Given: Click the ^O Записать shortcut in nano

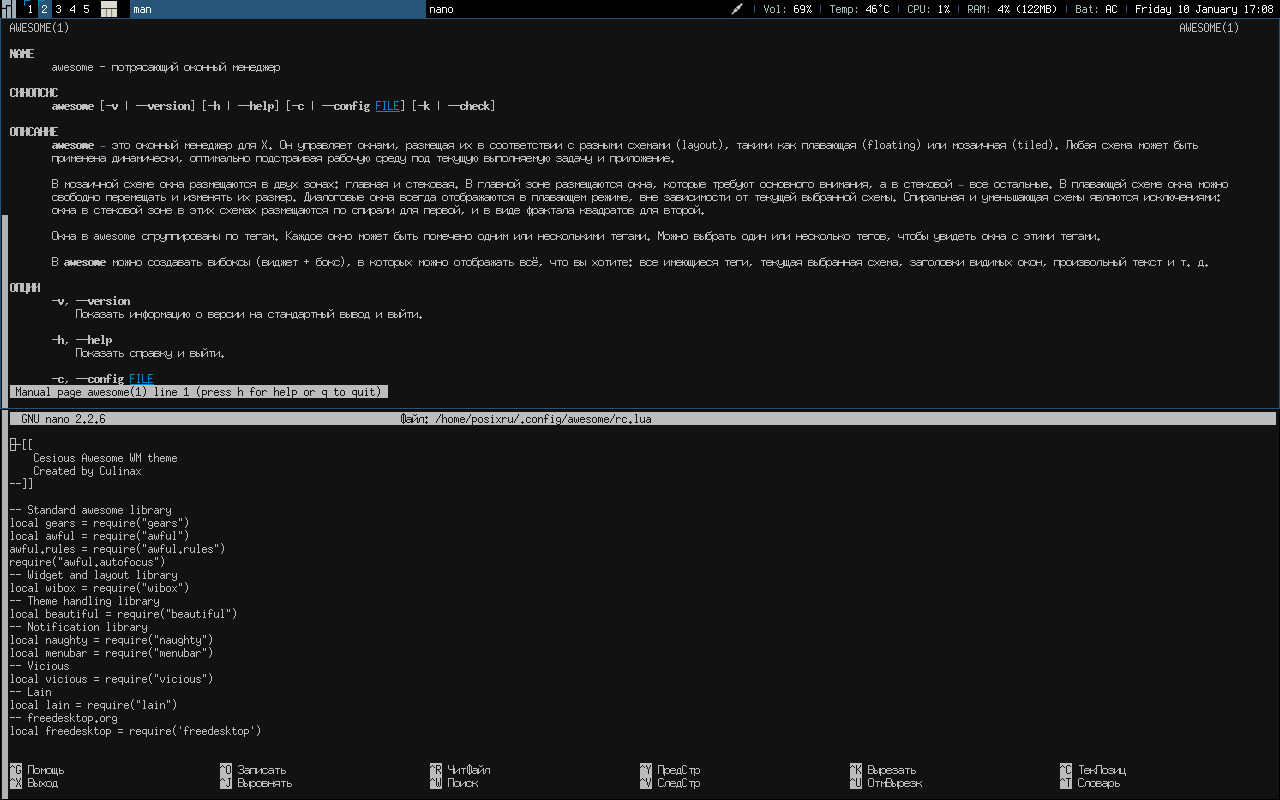Looking at the screenshot, I should 253,770.
